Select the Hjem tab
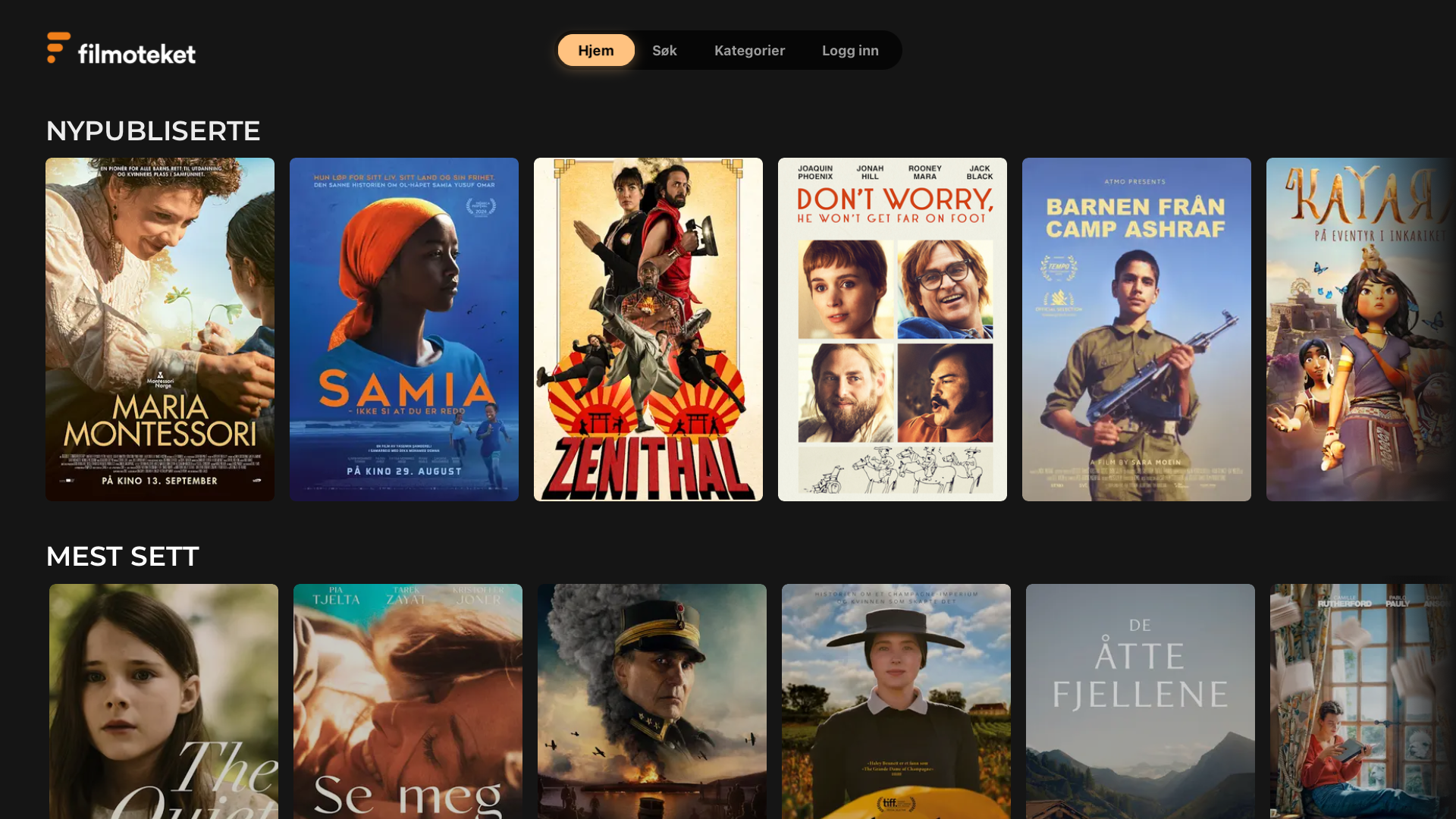 (x=596, y=50)
